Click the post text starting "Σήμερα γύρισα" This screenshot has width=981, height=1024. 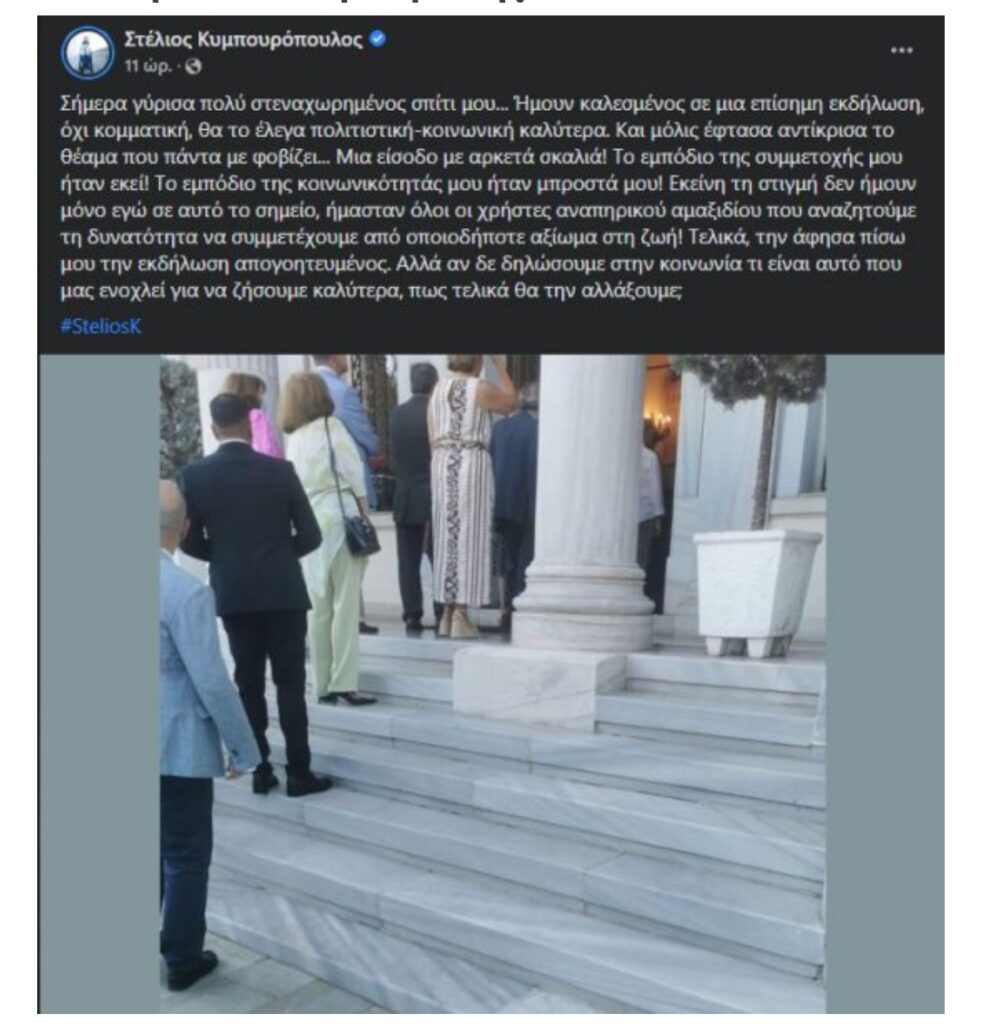coord(492,197)
